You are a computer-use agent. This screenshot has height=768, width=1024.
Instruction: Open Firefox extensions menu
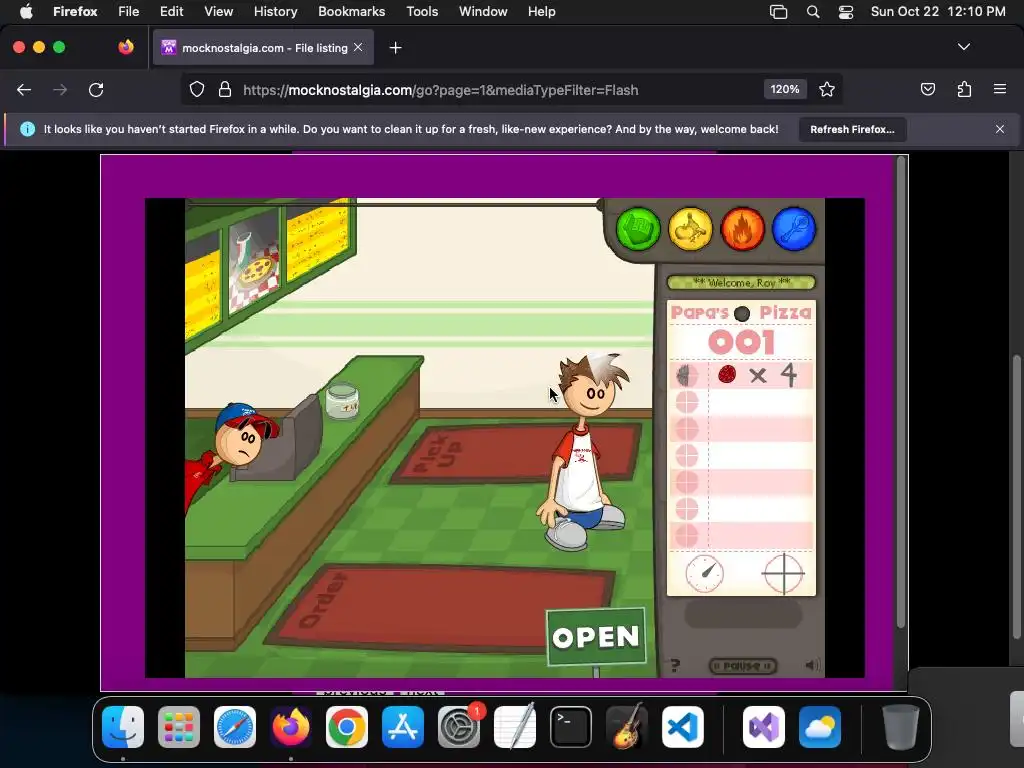pos(964,89)
